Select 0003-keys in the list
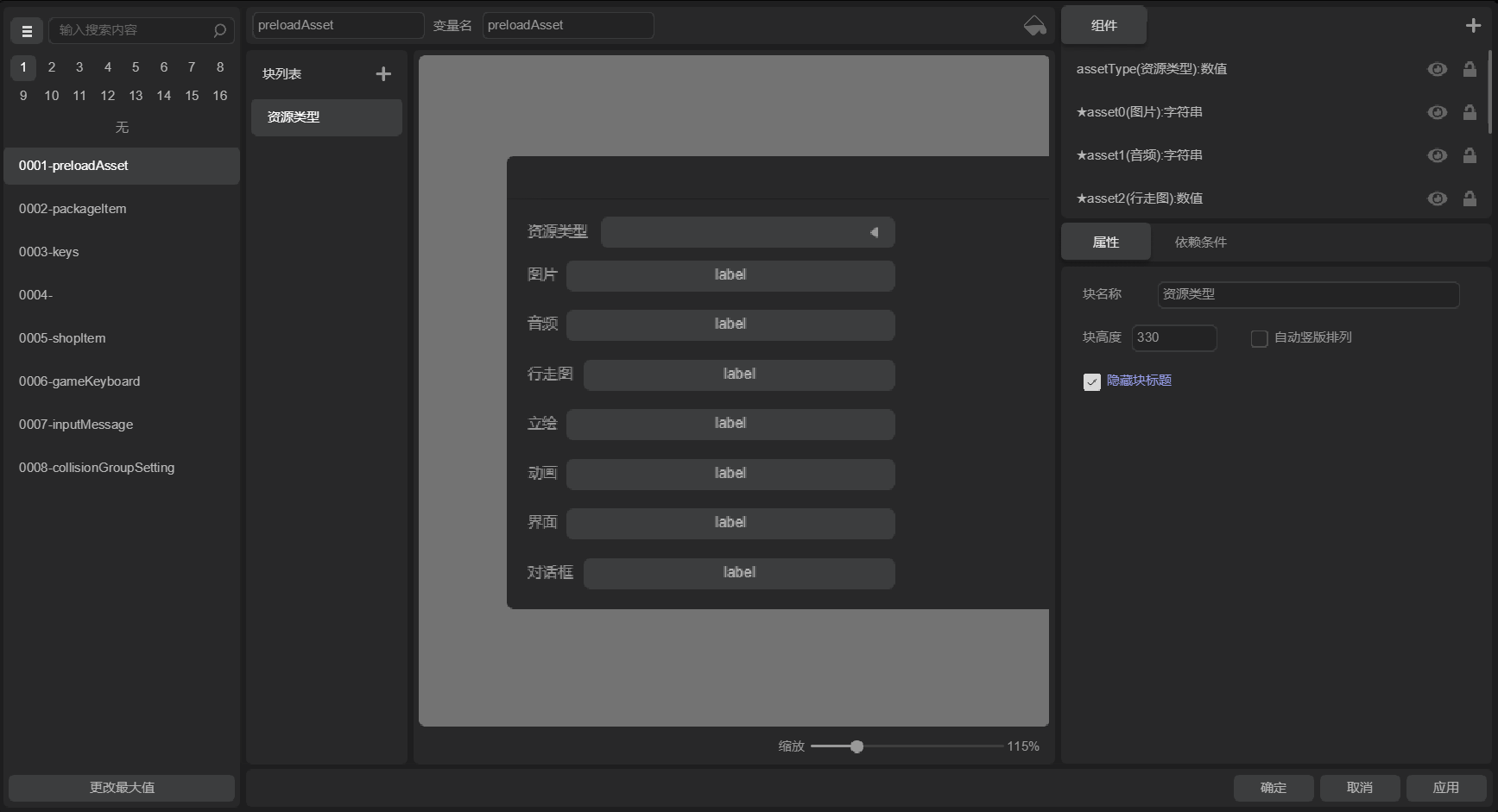The height and width of the screenshot is (812, 1498). coord(122,252)
